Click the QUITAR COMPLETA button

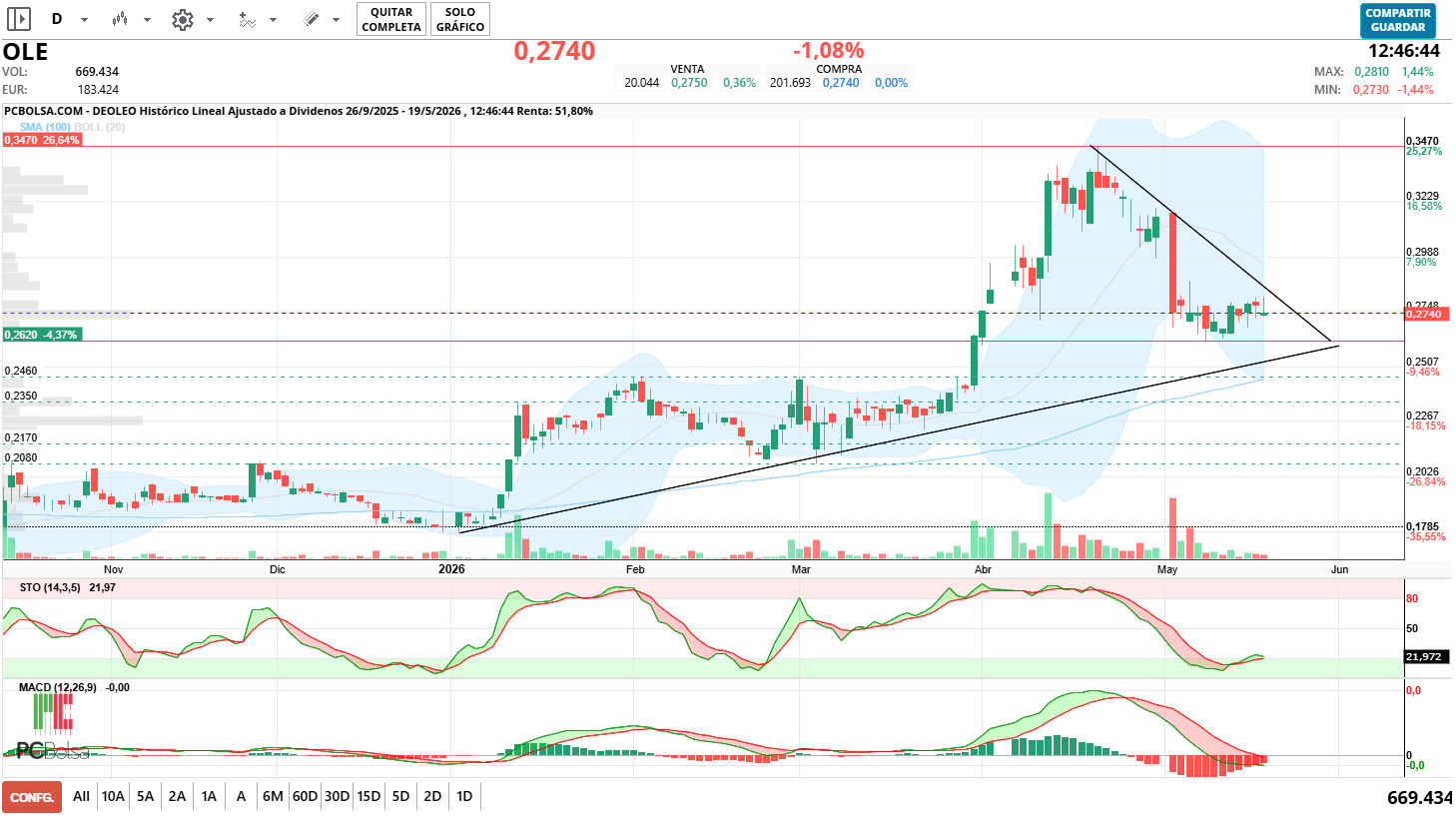point(391,19)
